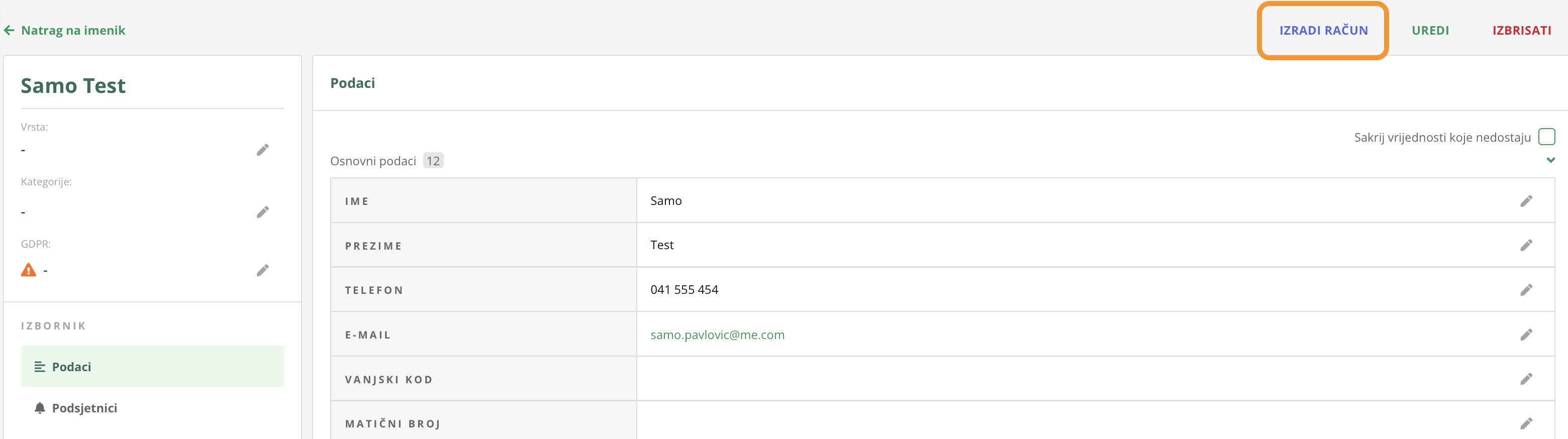
Task: Open the Podaci menu item
Action: click(152, 366)
